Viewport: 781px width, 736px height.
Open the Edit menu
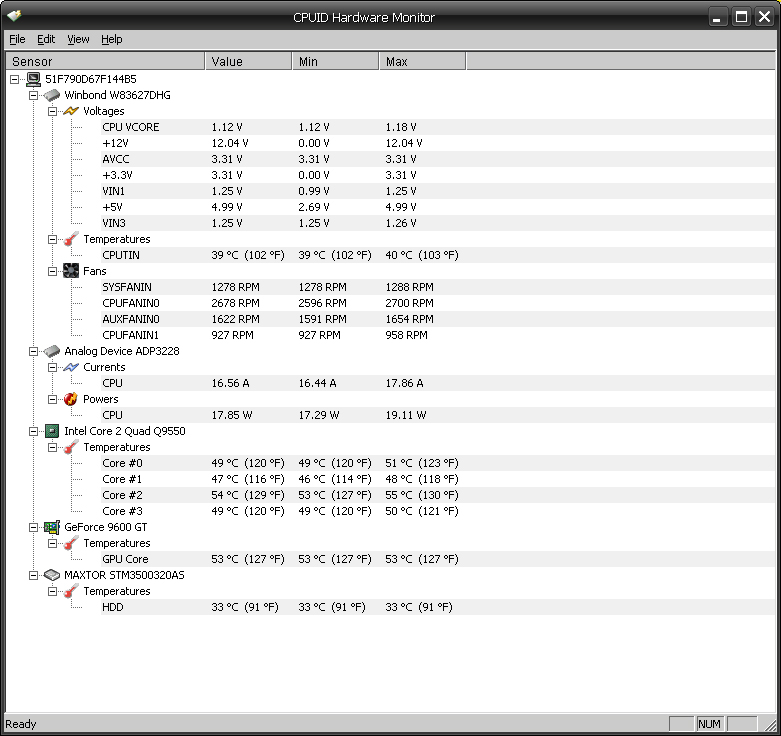[x=46, y=39]
